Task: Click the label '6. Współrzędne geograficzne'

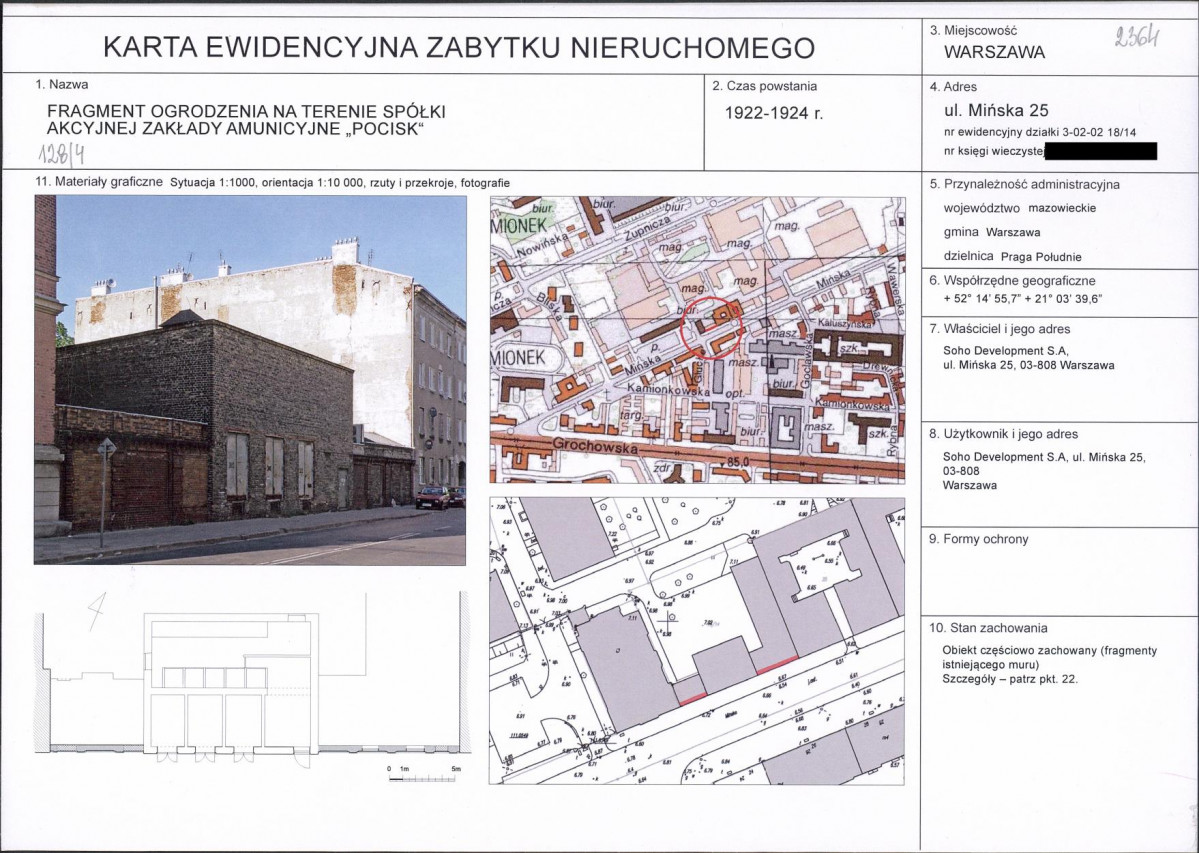Action: click(x=1012, y=281)
